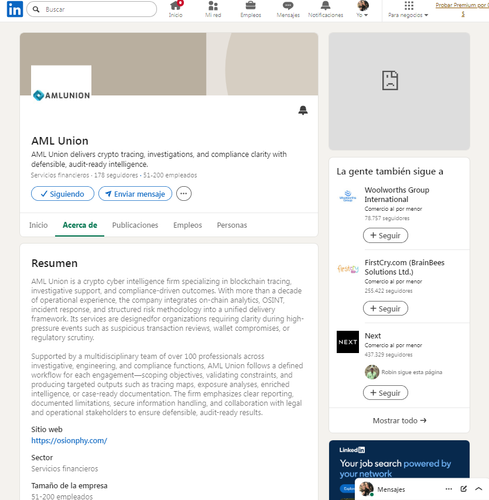489x500 pixels.
Task: Click the Sector value Servicios financieros
Action: coord(65,469)
